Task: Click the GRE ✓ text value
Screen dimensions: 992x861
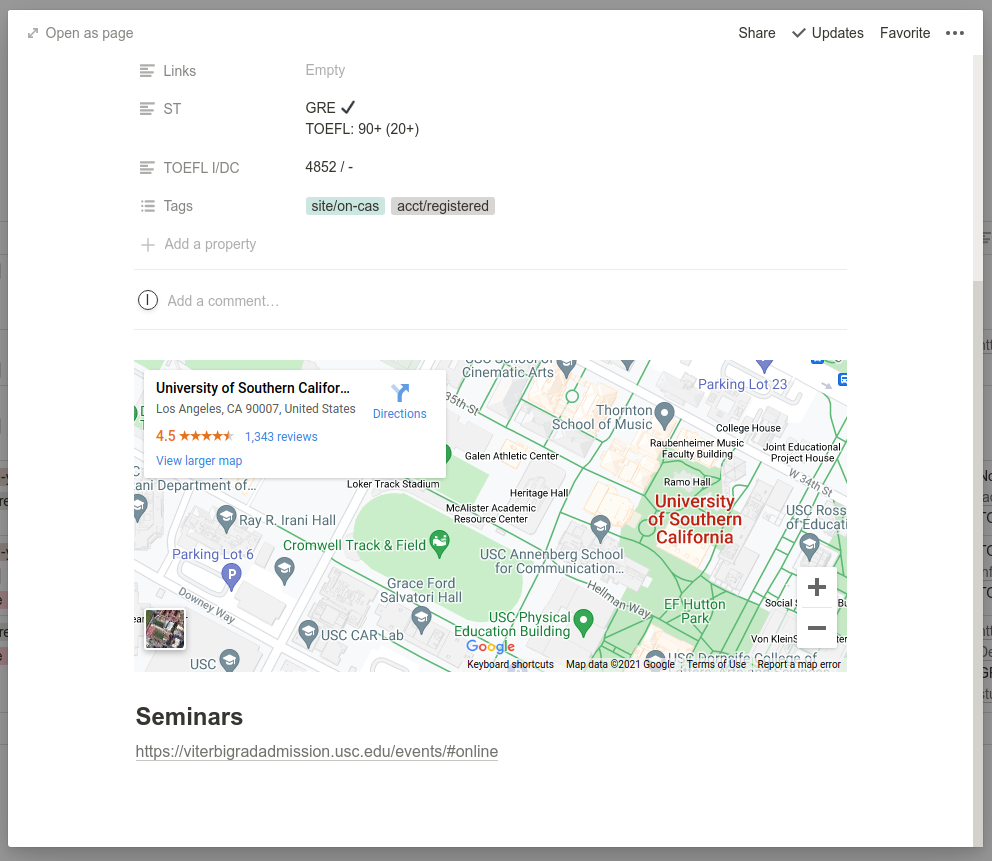Action: click(x=330, y=108)
